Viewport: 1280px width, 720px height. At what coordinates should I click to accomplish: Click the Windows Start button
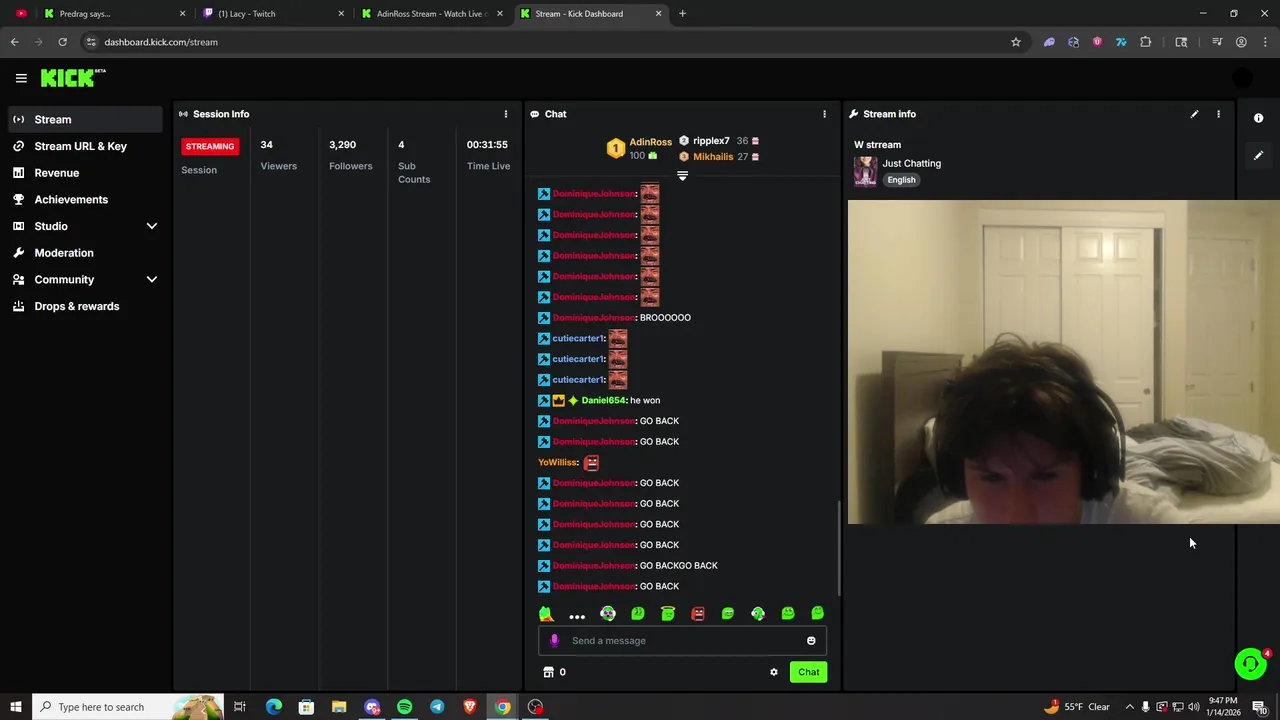pos(16,707)
